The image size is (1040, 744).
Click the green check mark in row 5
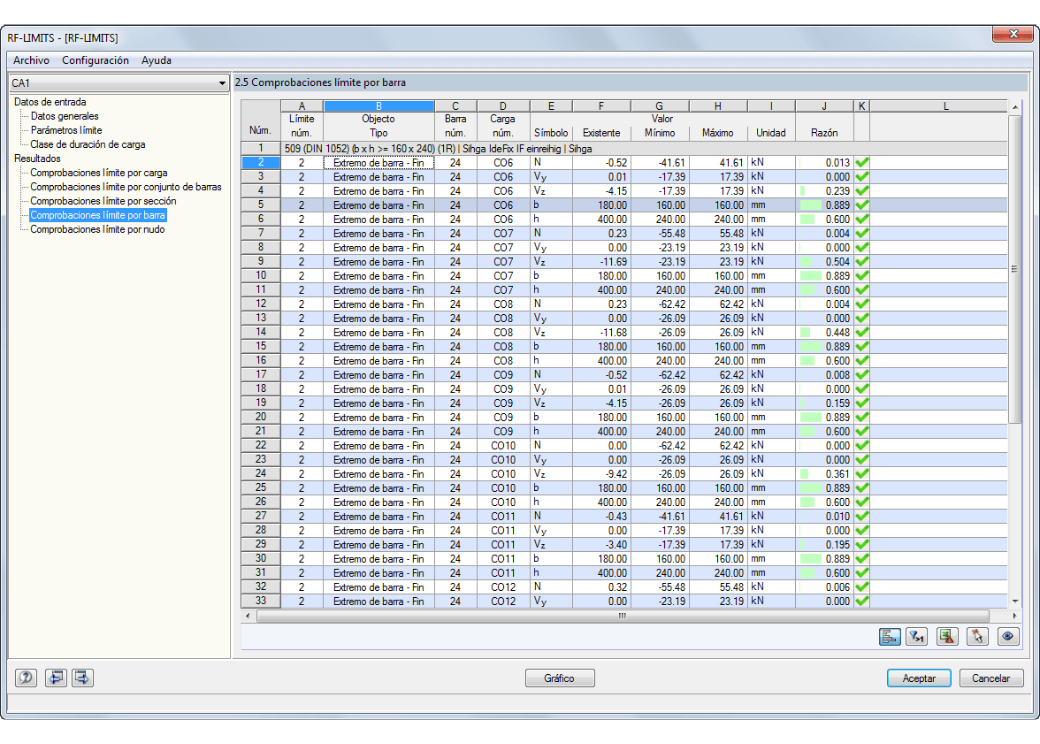click(x=862, y=205)
